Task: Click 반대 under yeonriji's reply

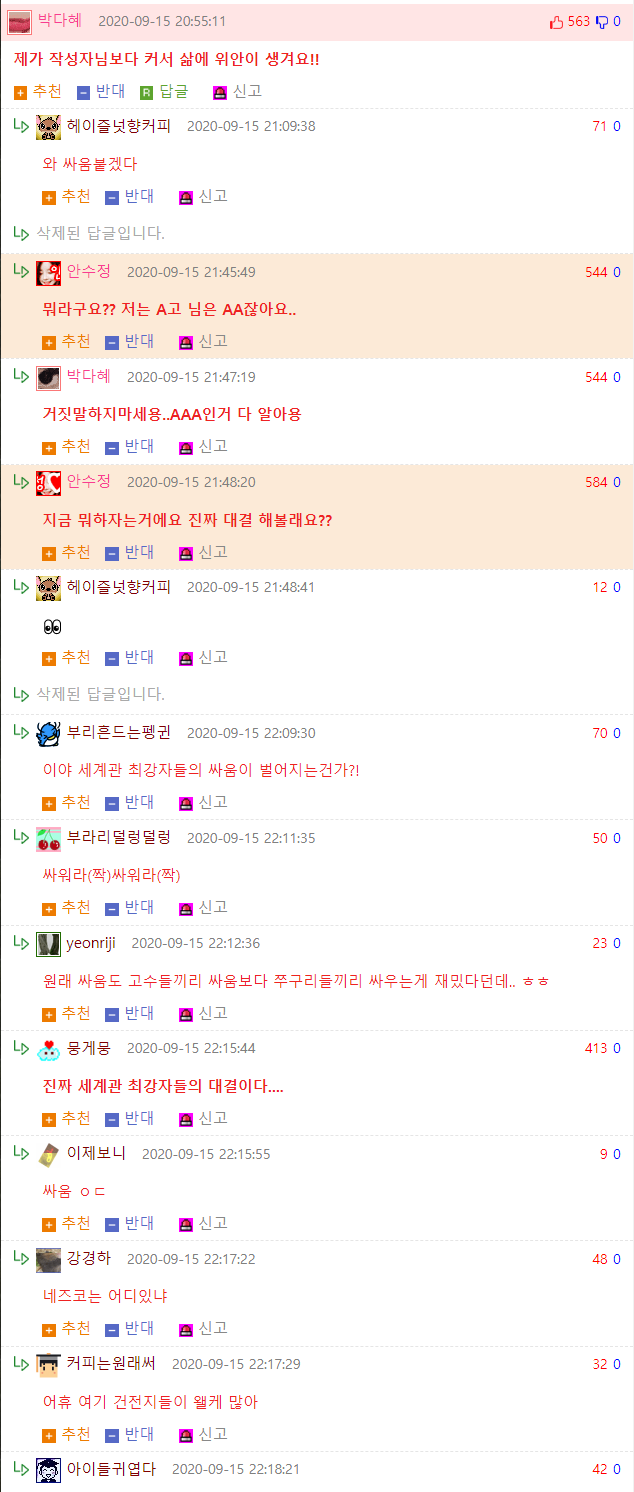Action: tap(130, 1013)
